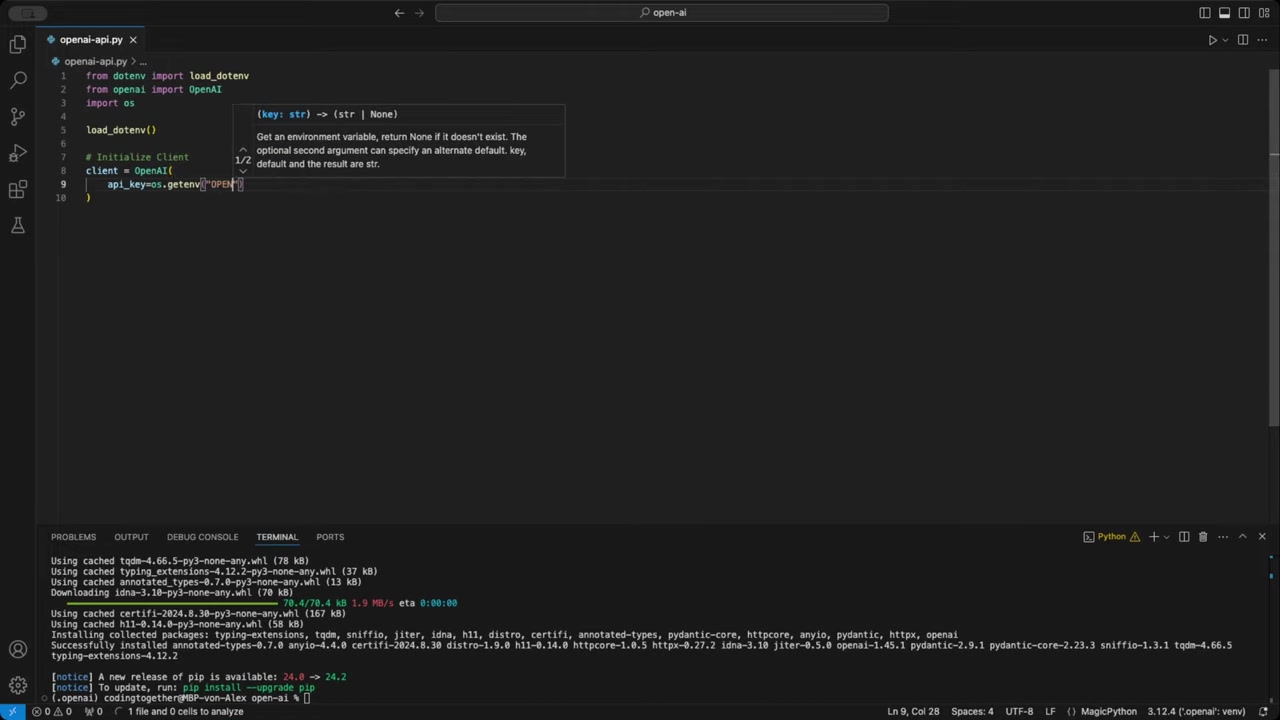Open the Source Control icon

[17, 117]
